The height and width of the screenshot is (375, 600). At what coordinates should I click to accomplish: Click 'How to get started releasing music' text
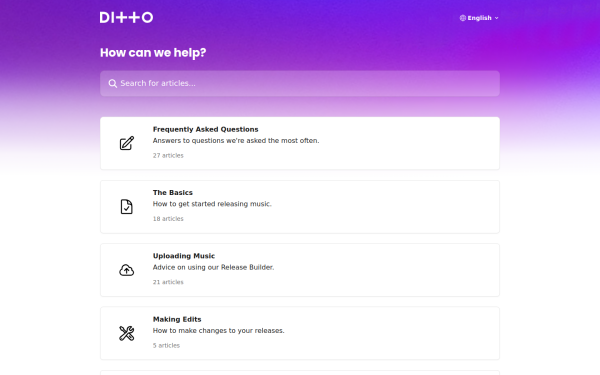[x=212, y=204]
